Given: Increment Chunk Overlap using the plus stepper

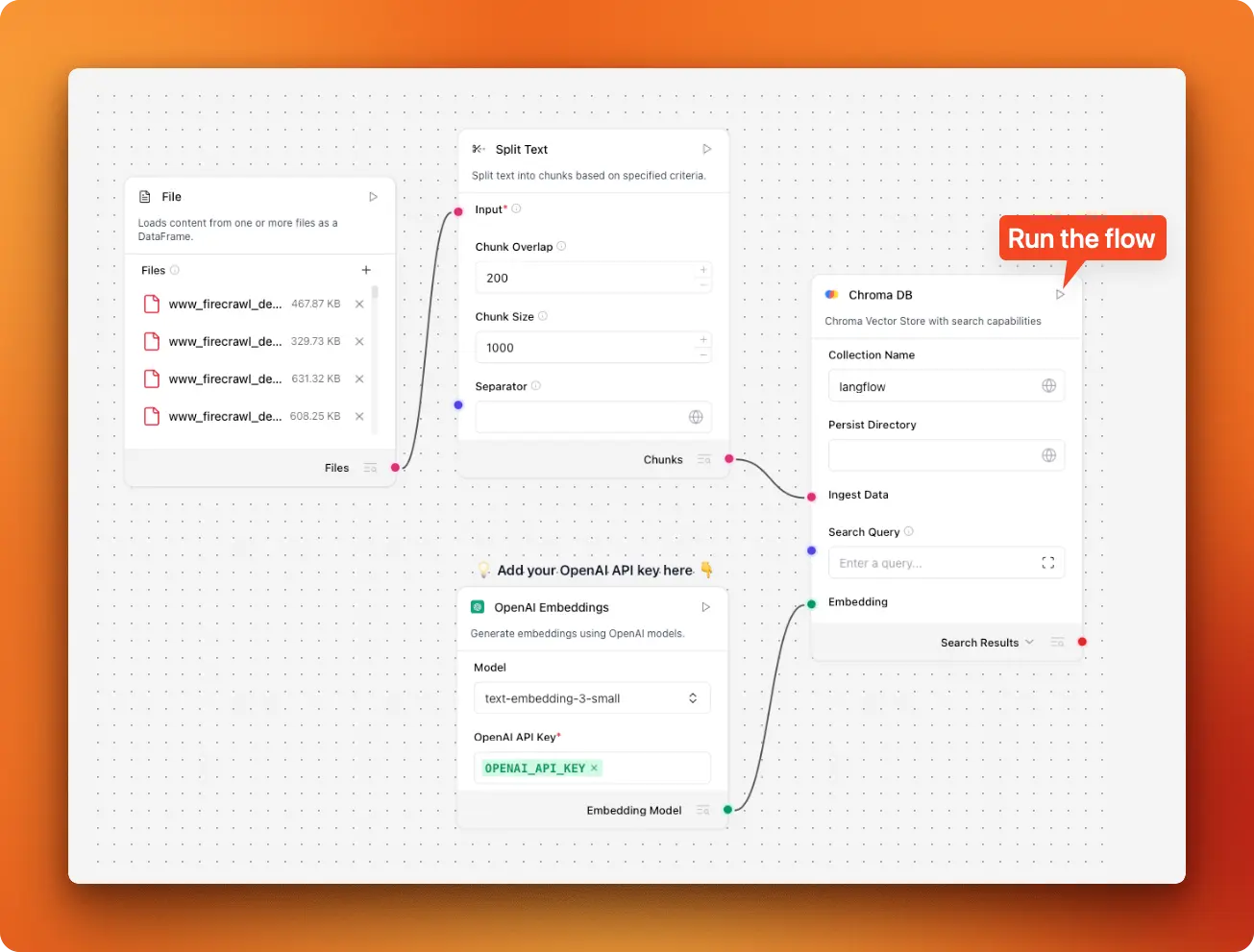Looking at the screenshot, I should coord(702,270).
